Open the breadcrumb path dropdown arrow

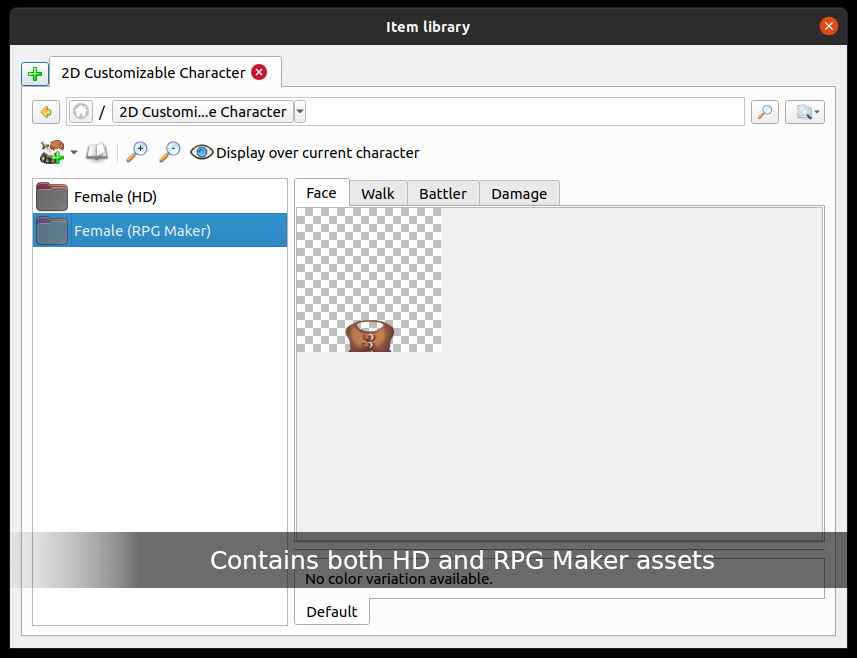[x=300, y=112]
